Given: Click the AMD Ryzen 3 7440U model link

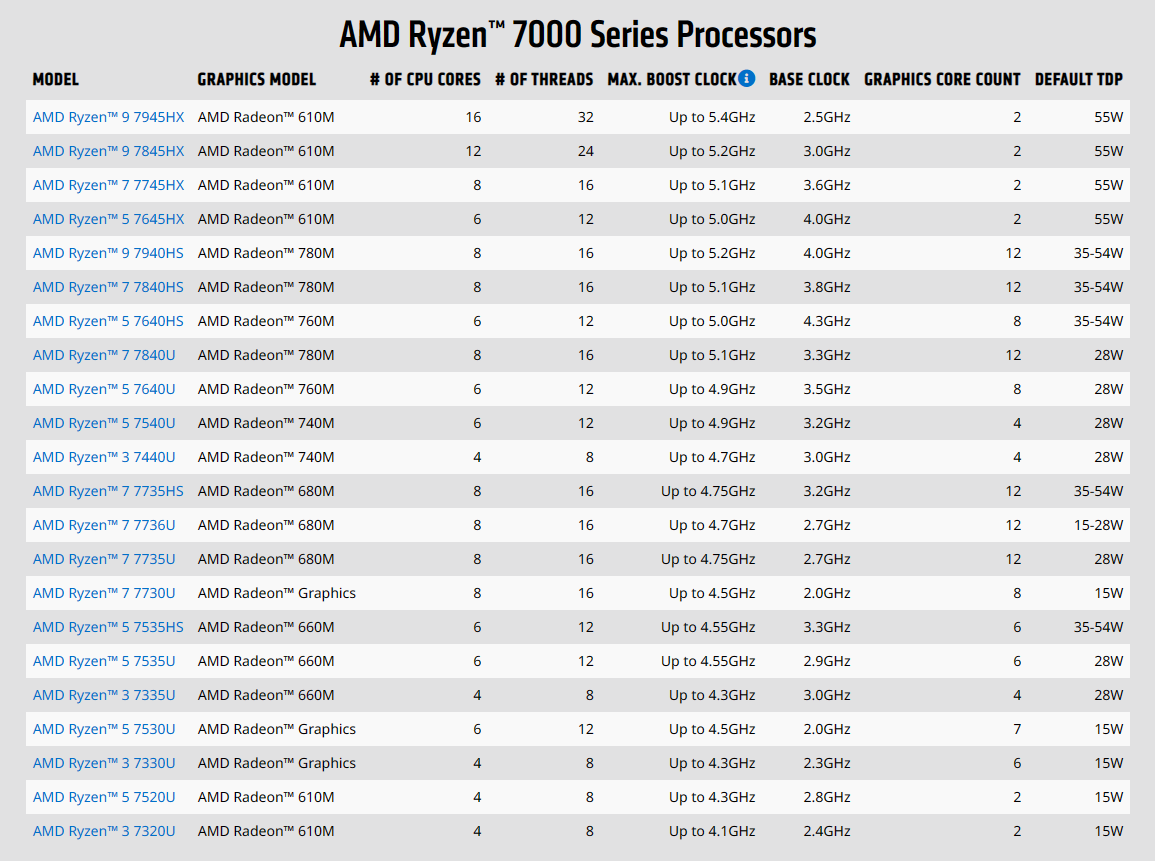Looking at the screenshot, I should 104,457.
